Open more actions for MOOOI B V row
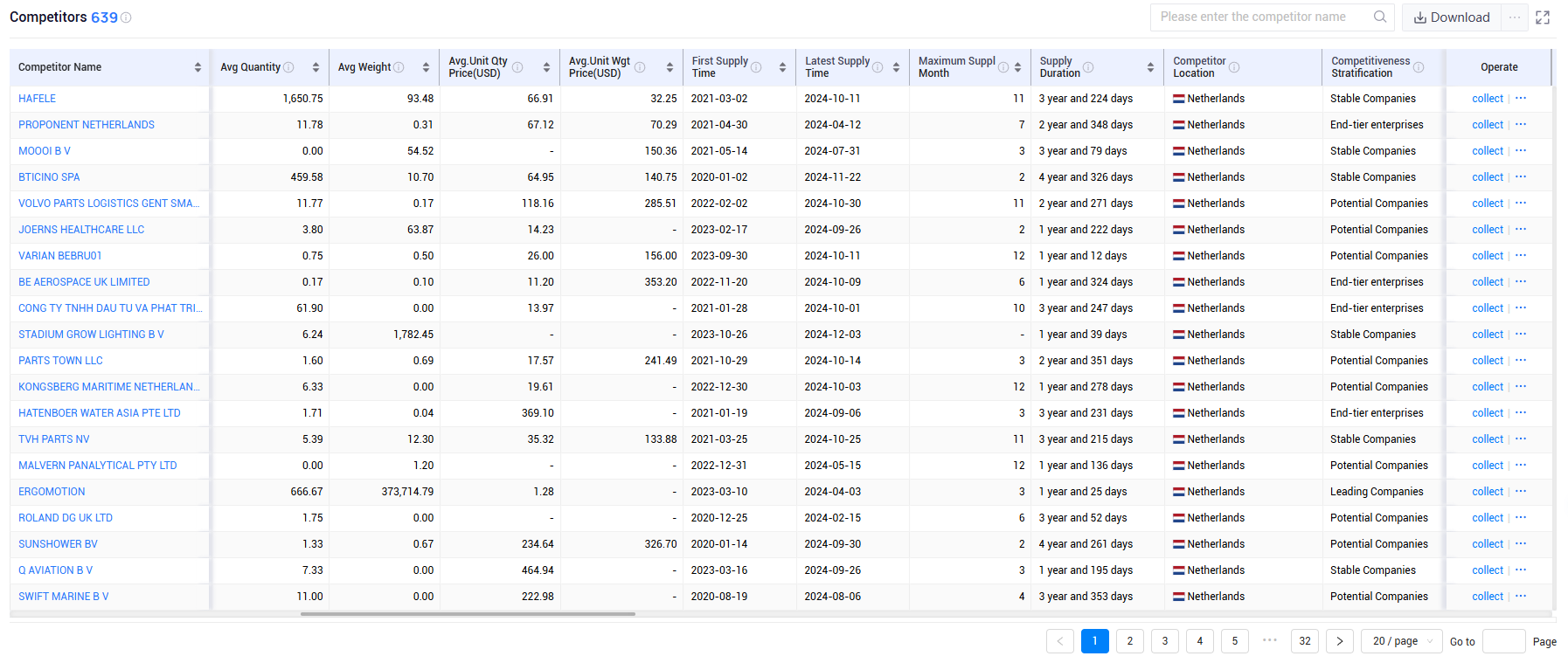The image size is (1568, 663). (x=1521, y=150)
